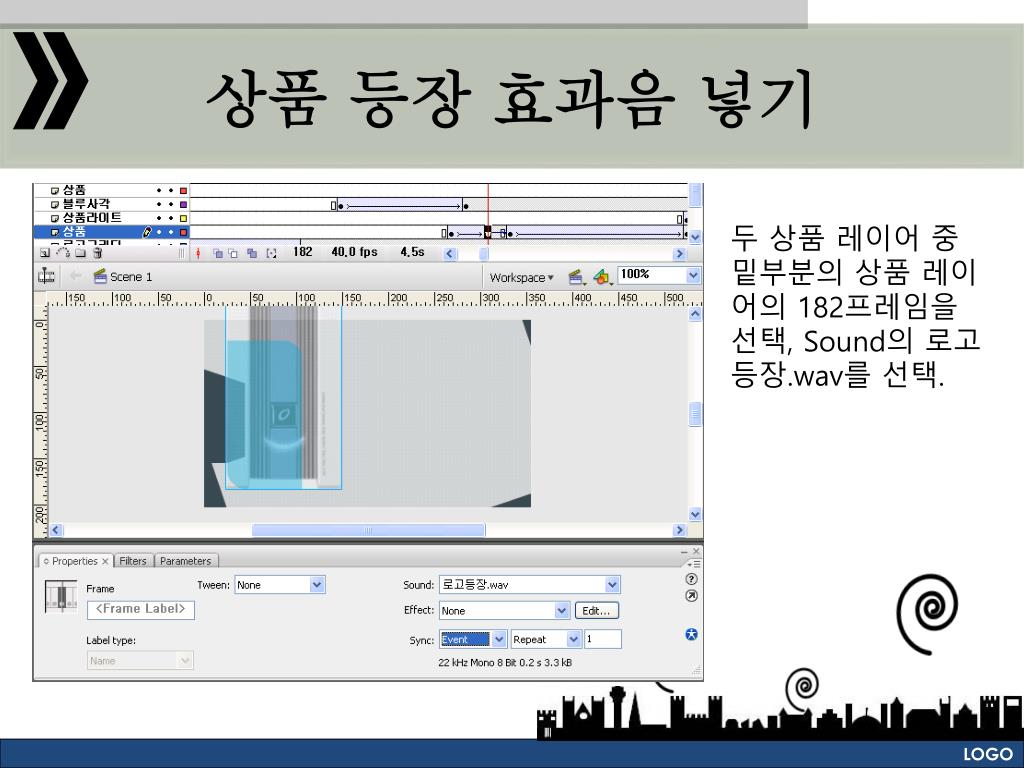1024x768 pixels.
Task: Open the Sync Event dropdown
Action: coord(473,639)
